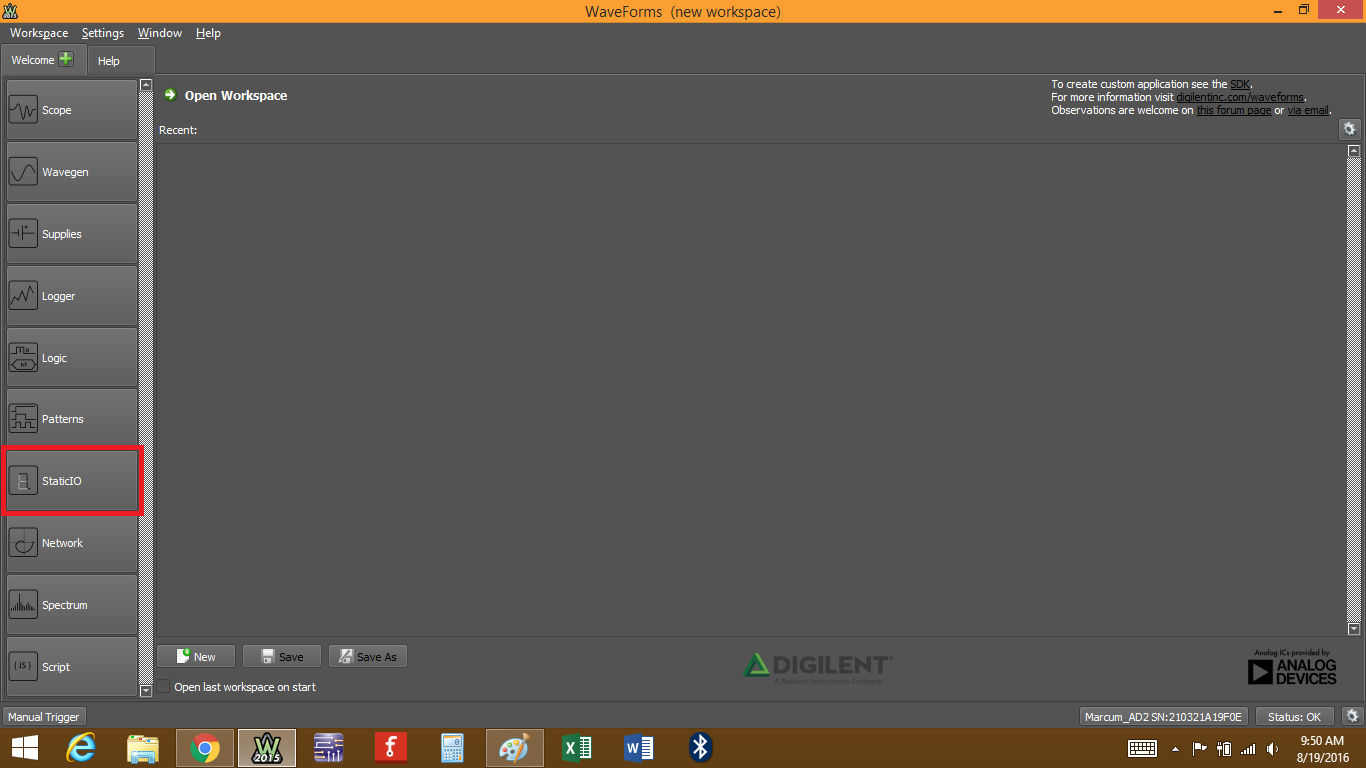1366x768 pixels.
Task: Click the Open Workspace heading
Action: coord(236,95)
